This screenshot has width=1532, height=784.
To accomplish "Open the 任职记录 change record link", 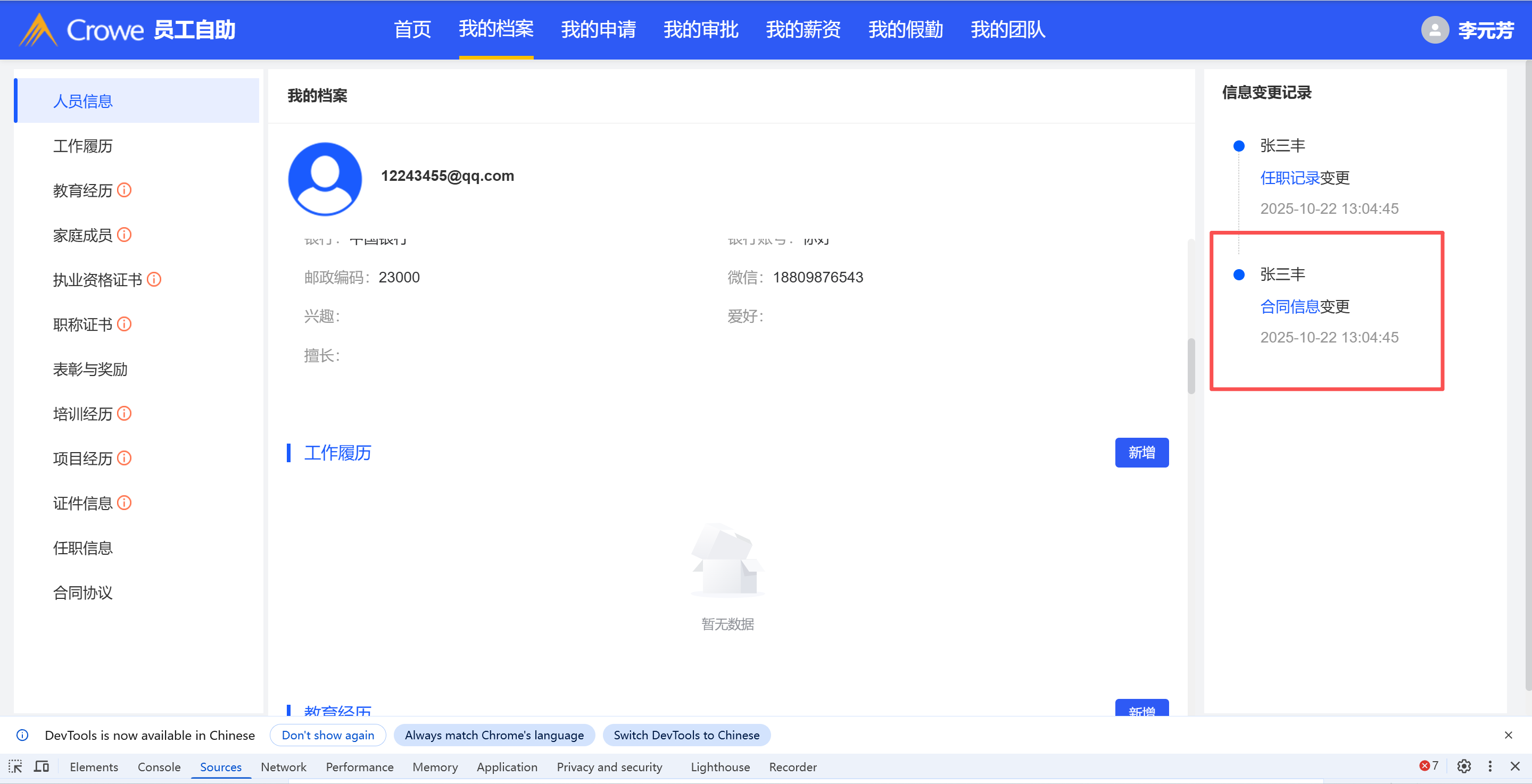I will [1289, 178].
